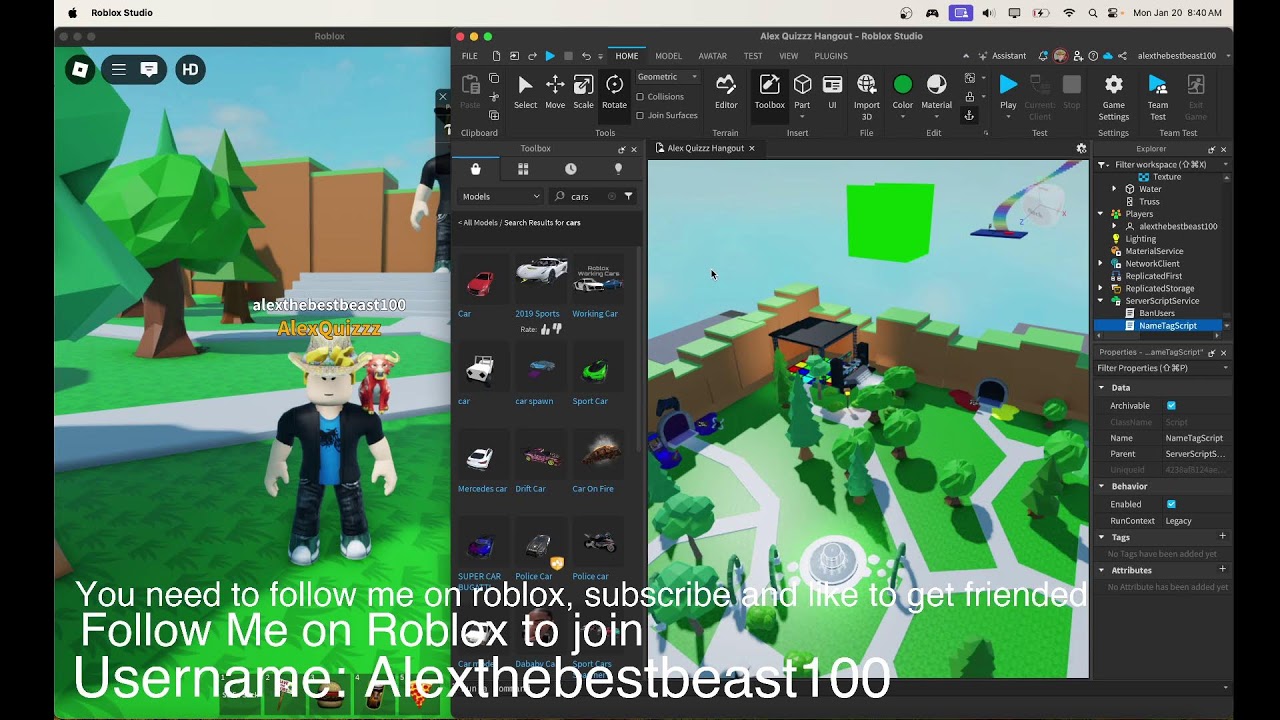Select the Alex Quizzz Hangout document tab
Viewport: 1280px width, 720px height.
tap(705, 148)
